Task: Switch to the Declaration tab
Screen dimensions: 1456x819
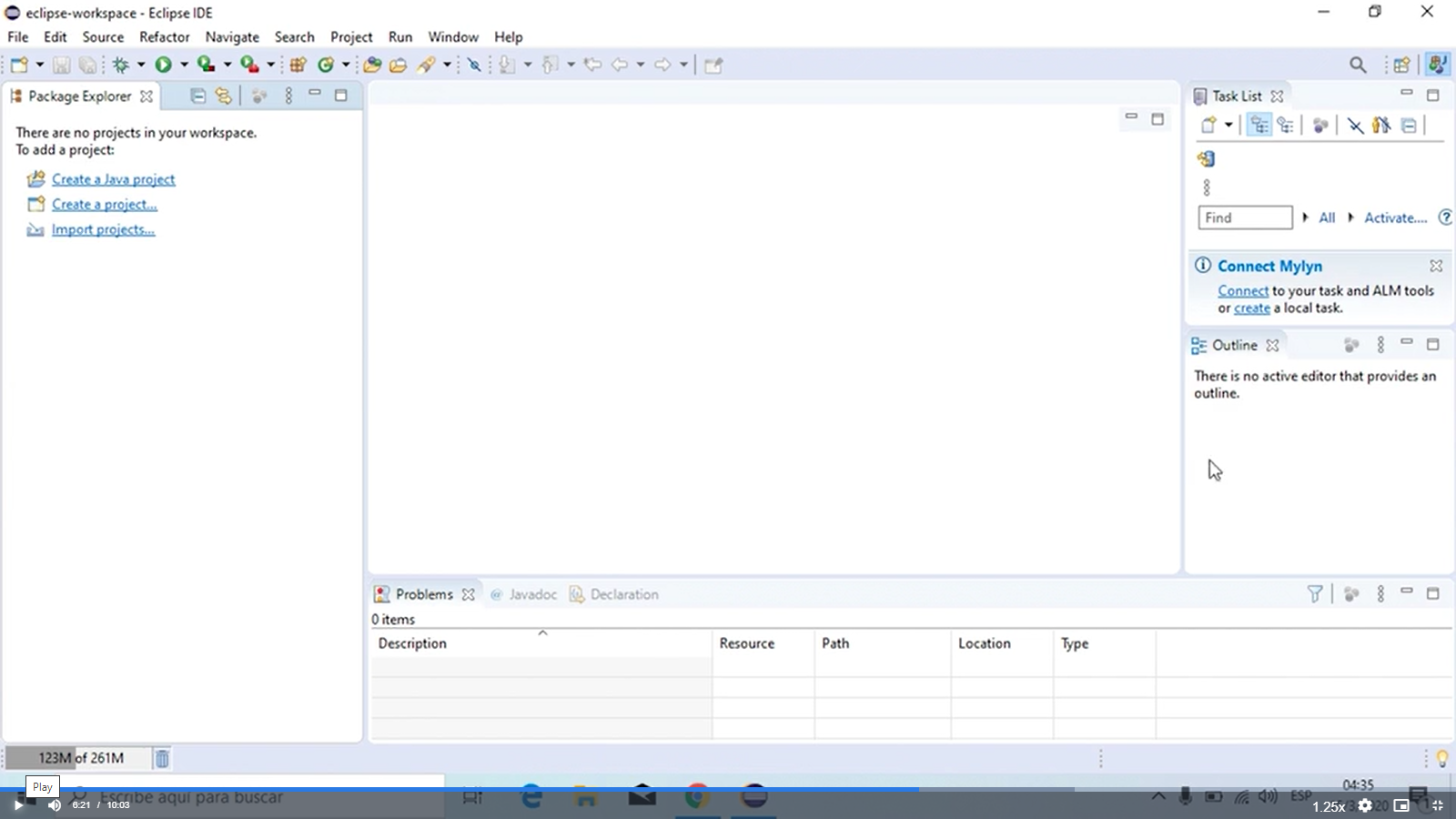Action: (x=614, y=594)
